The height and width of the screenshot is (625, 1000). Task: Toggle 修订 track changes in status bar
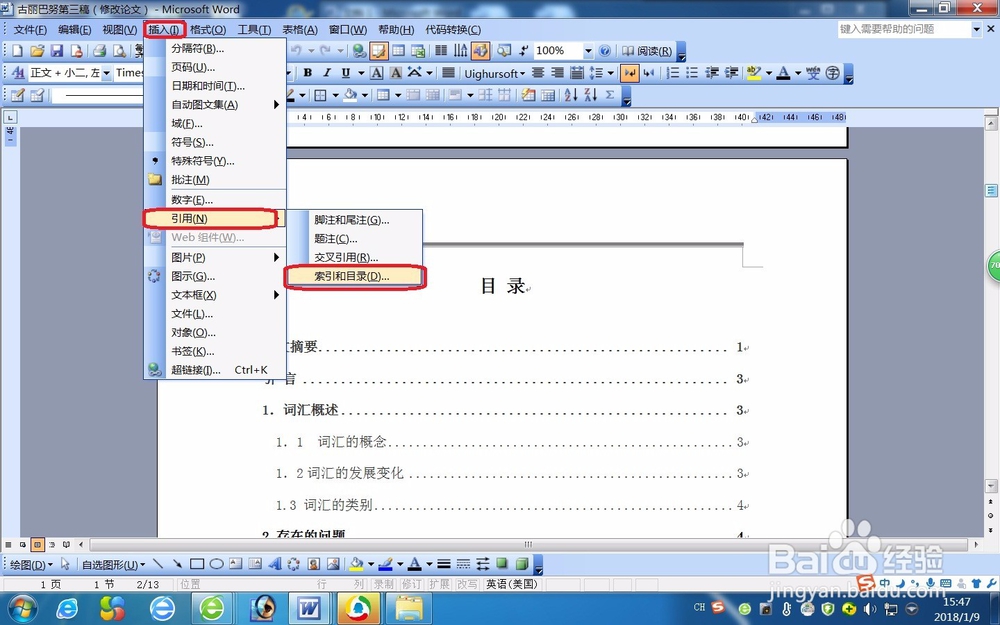pyautogui.click(x=411, y=584)
